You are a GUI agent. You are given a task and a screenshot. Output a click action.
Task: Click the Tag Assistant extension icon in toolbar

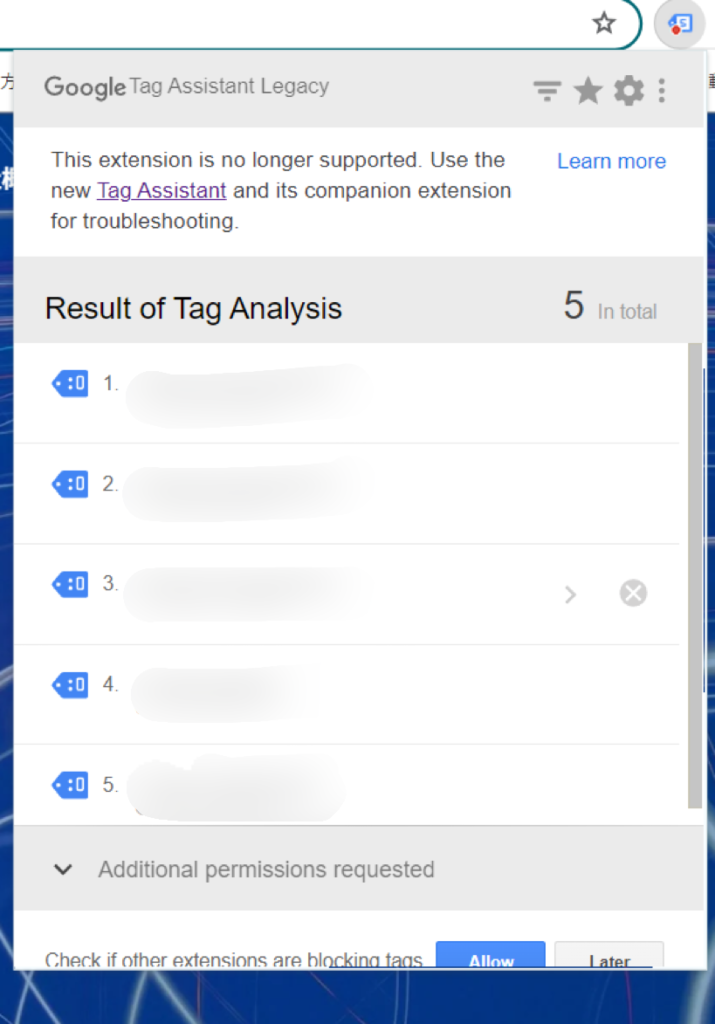click(x=680, y=24)
